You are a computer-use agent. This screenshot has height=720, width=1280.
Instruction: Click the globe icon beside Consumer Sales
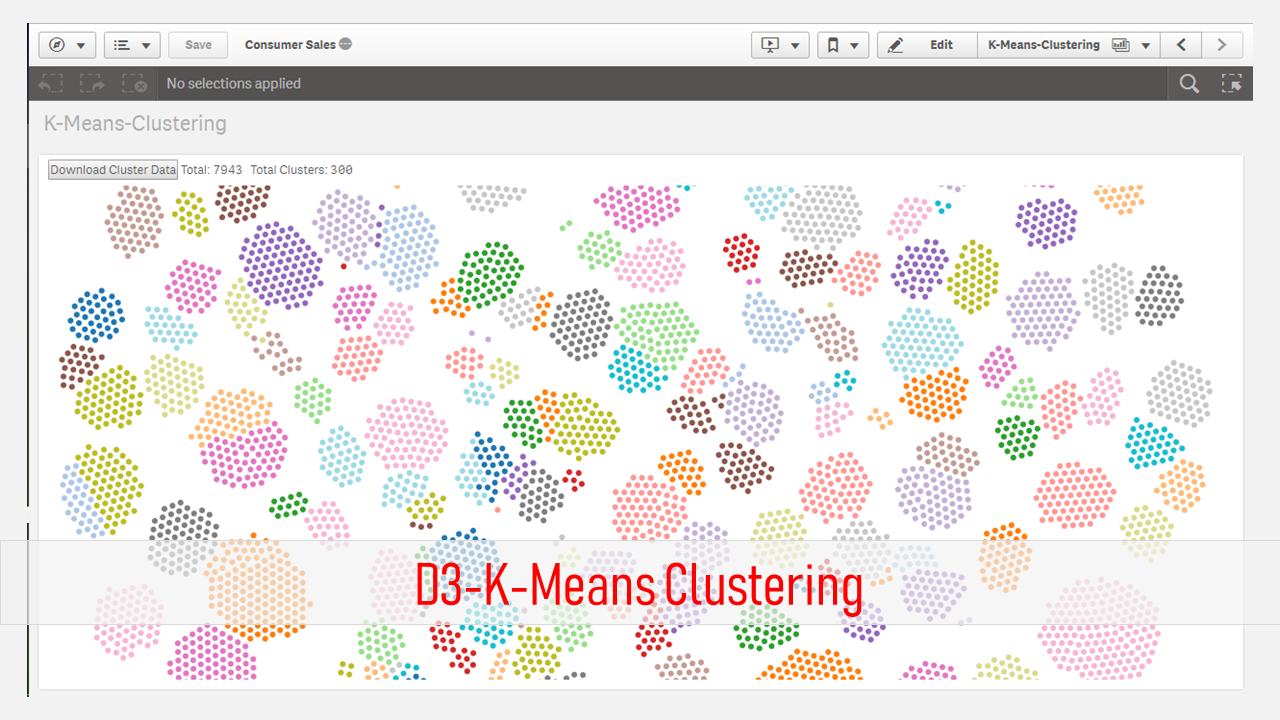point(345,44)
